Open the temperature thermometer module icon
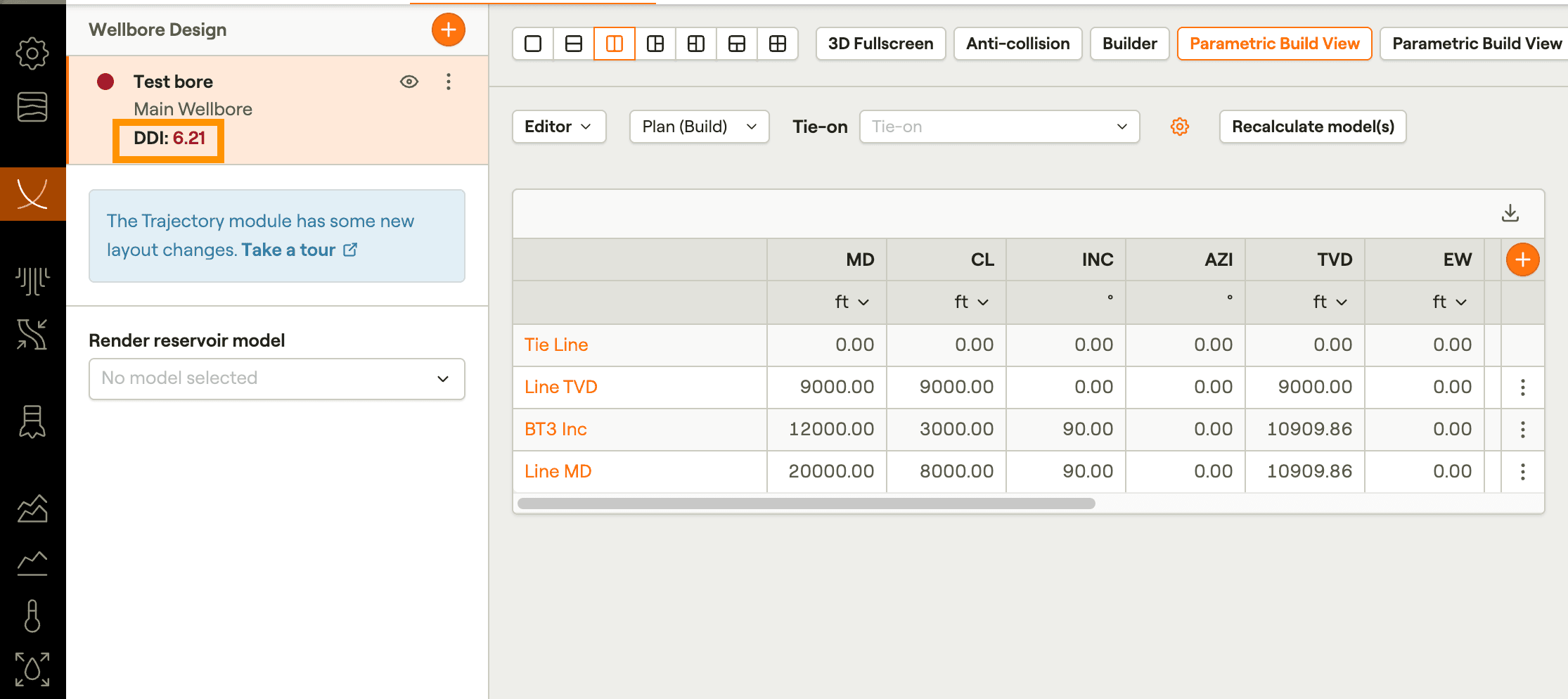Screen dimensions: 1568x699 (x=32, y=616)
